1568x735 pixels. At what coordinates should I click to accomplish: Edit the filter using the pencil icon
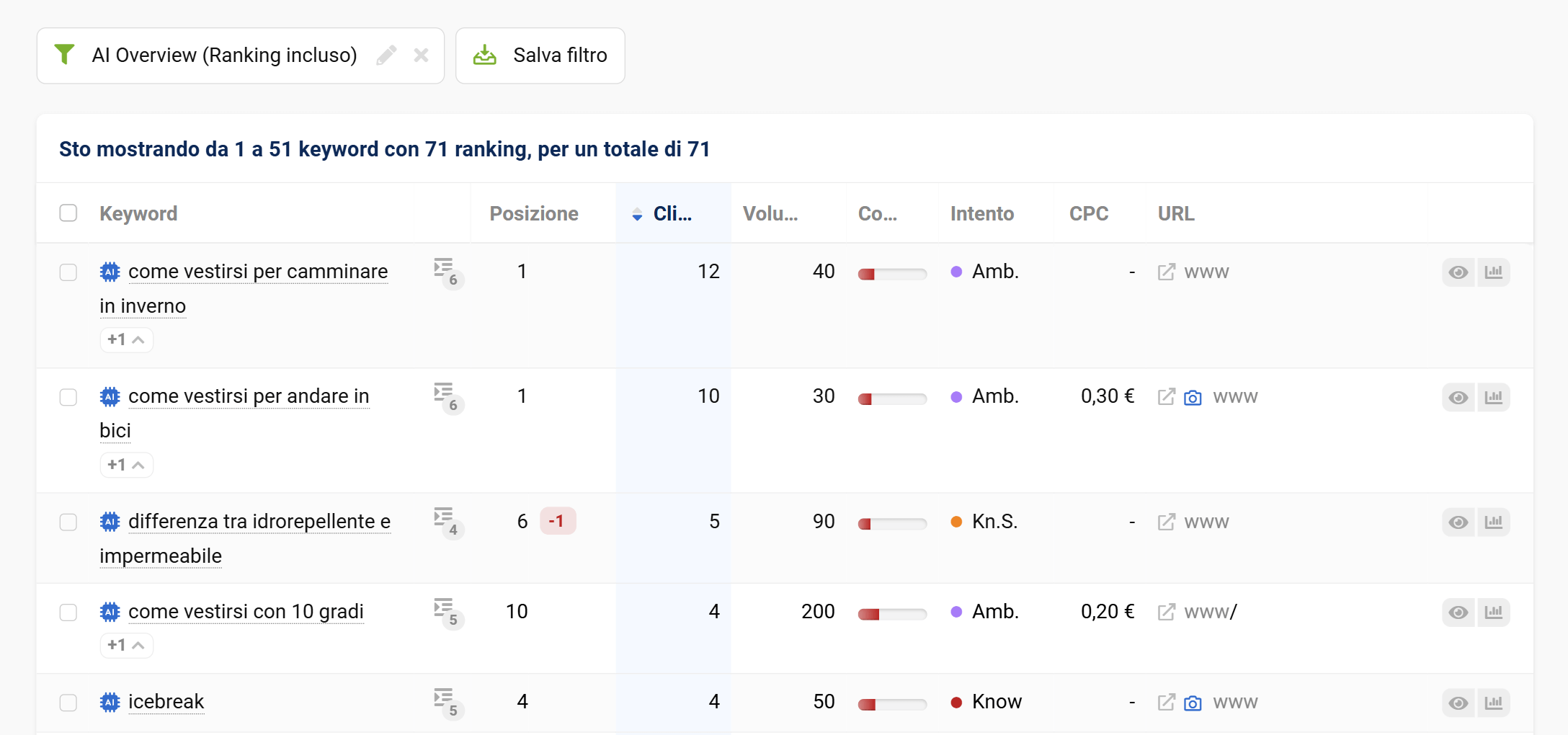click(387, 55)
